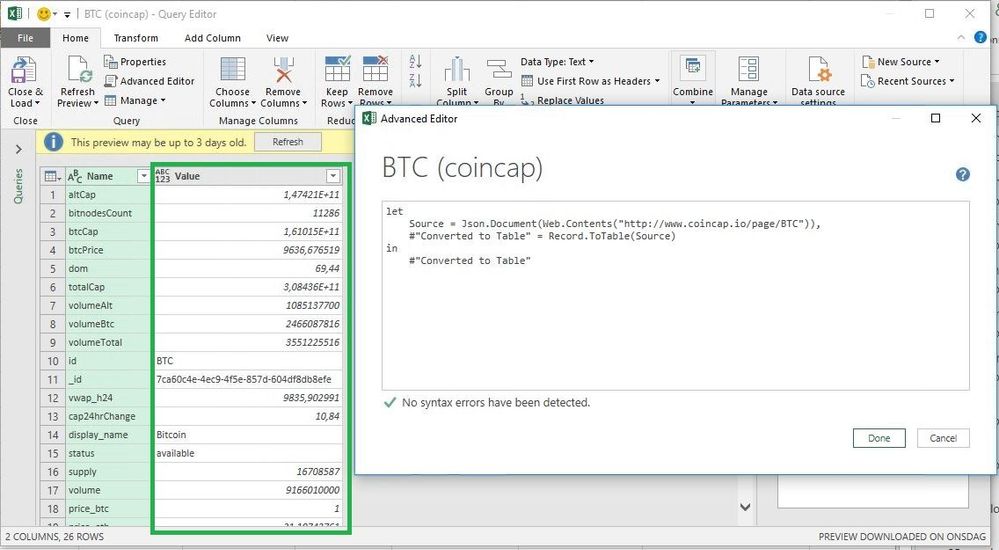The image size is (999, 550).
Task: Select the Bitcoin display_name value cell
Action: click(x=248, y=435)
